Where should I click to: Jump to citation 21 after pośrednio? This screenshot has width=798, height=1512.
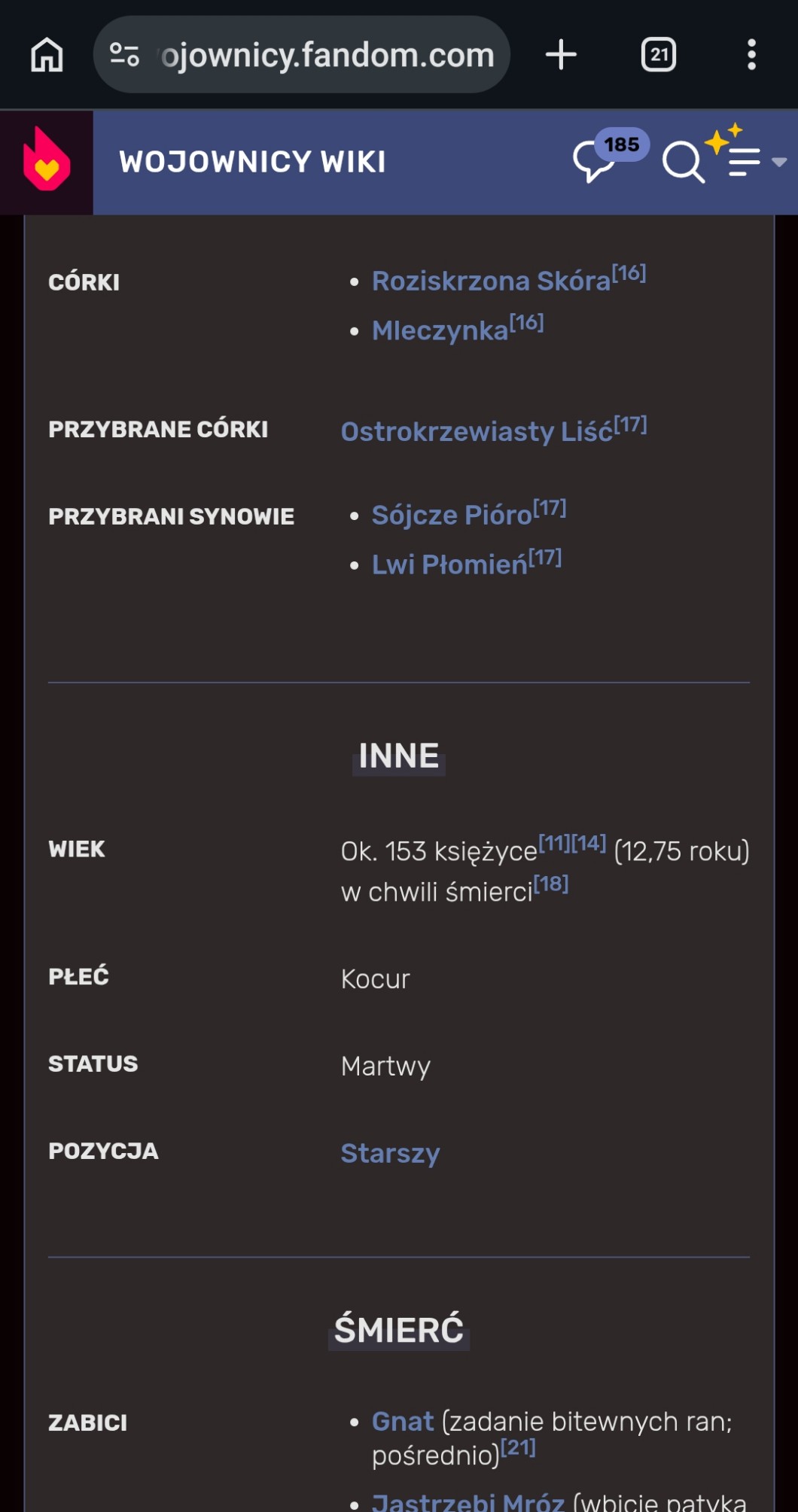(x=518, y=1447)
